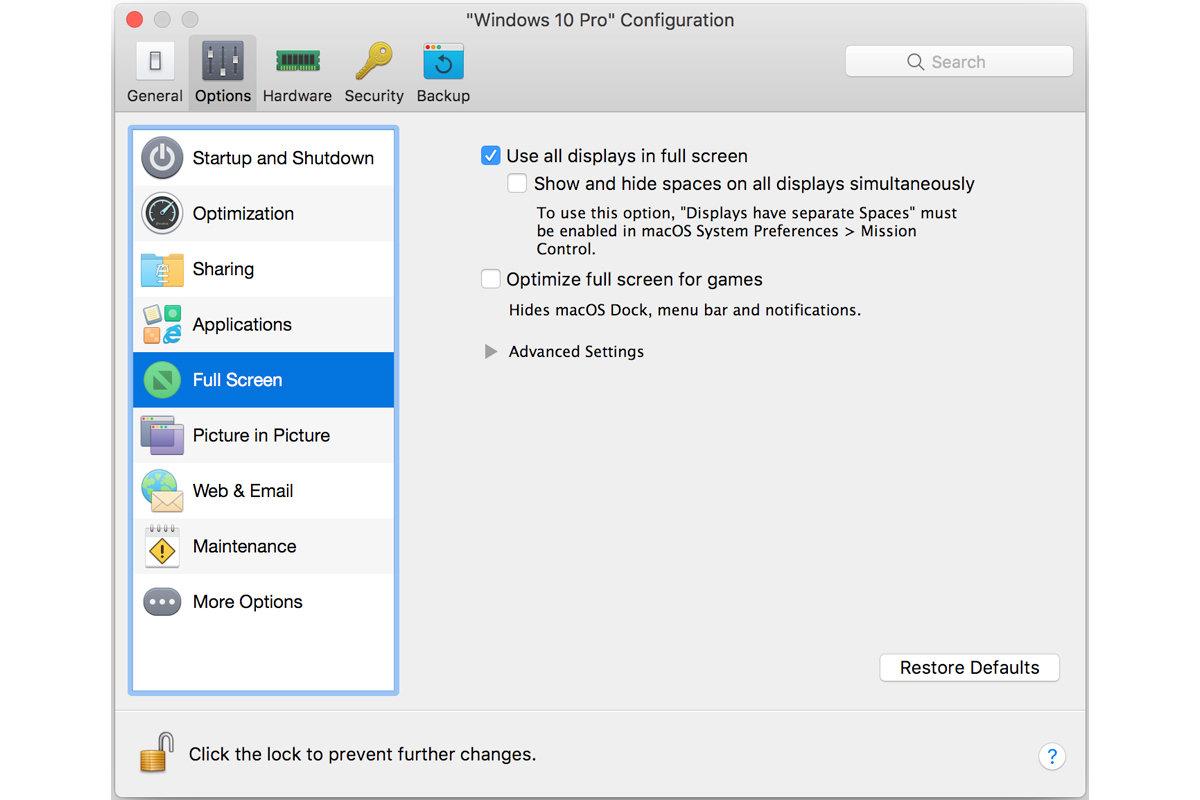Click the More Options ellipsis icon
The image size is (1200, 800).
pos(161,601)
